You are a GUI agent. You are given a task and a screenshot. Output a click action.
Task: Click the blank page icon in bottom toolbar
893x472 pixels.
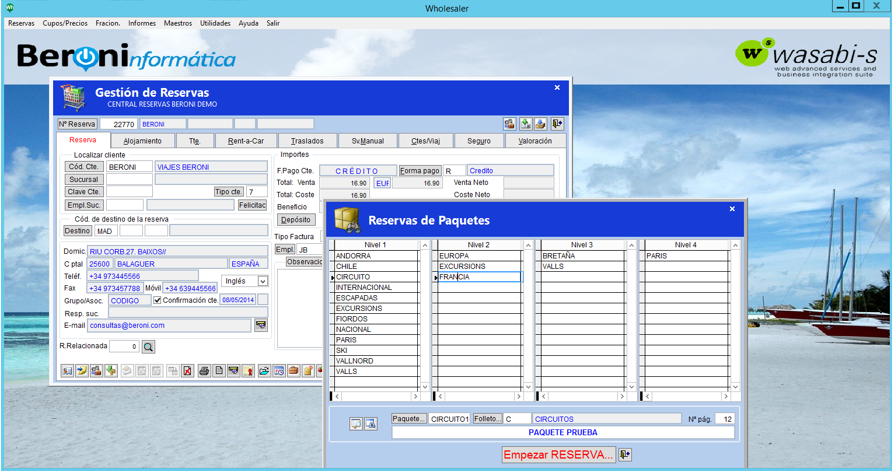219,371
